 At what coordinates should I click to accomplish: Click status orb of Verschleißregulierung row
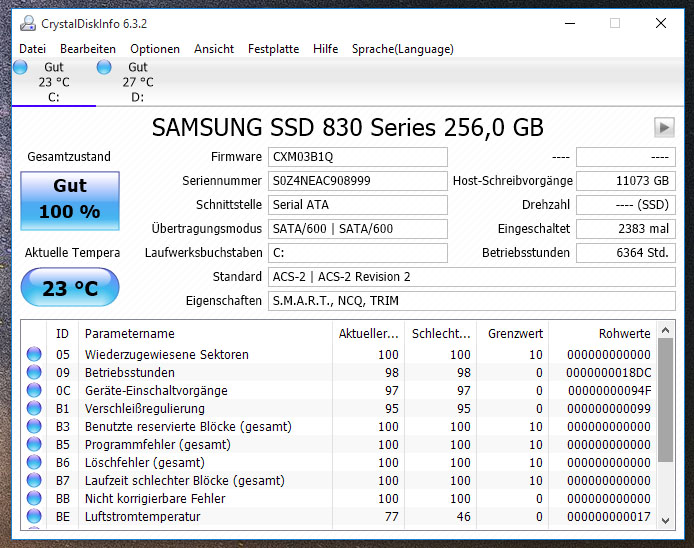(34, 408)
